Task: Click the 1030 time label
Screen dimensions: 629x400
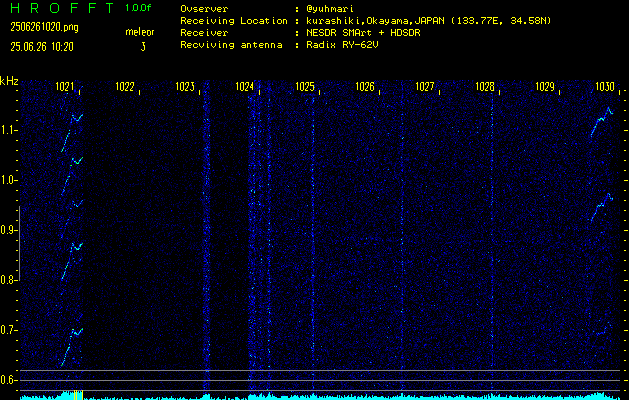Action: 605,86
